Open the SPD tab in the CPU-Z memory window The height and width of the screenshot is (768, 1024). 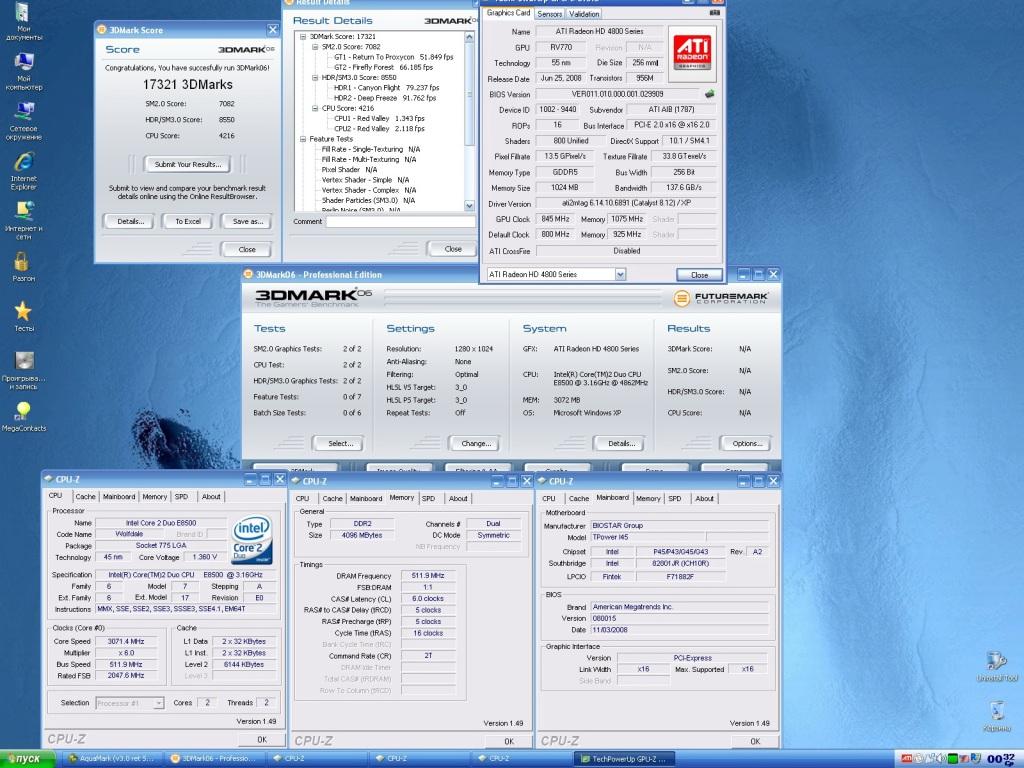point(428,499)
